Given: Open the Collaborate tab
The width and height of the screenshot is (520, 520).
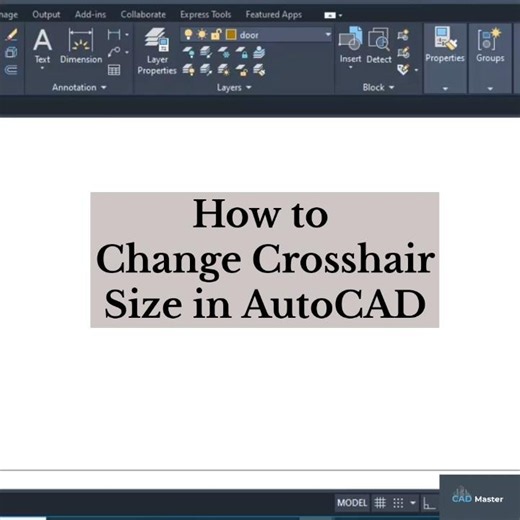Looking at the screenshot, I should 143,15.
